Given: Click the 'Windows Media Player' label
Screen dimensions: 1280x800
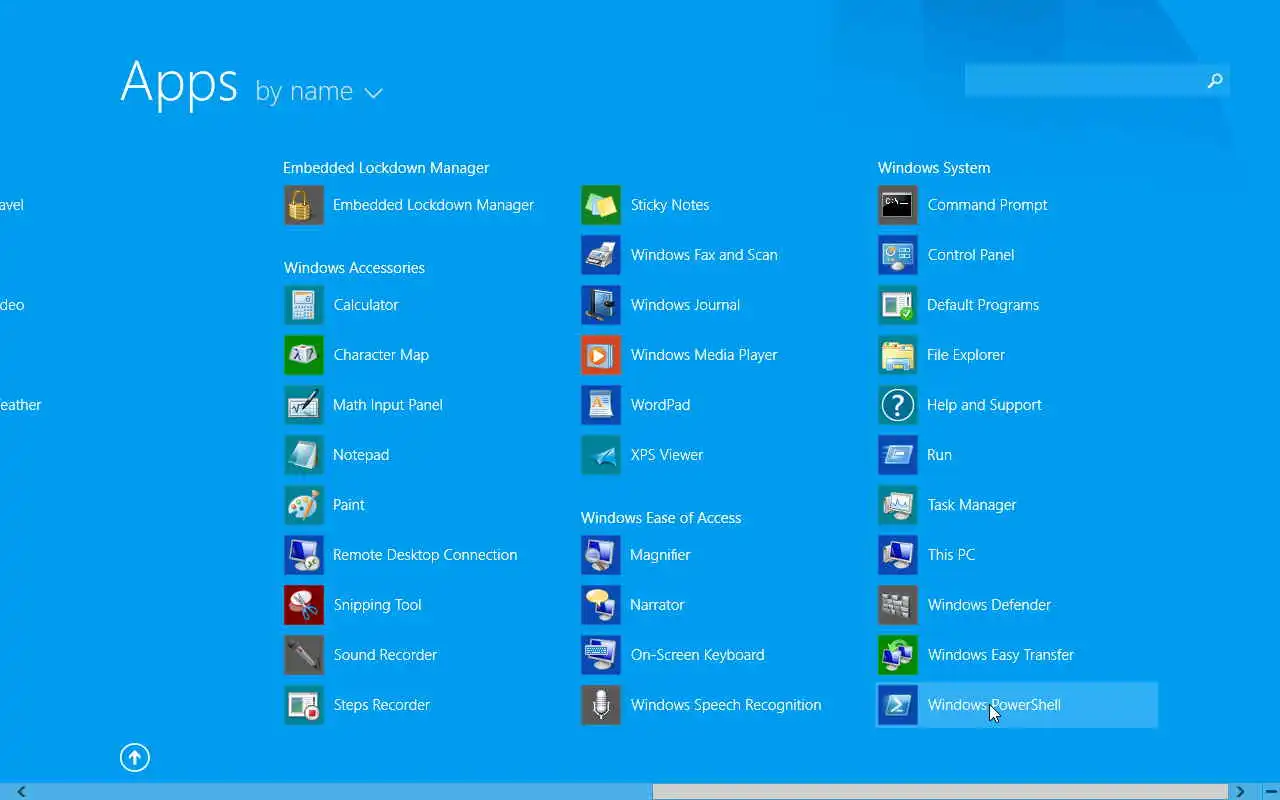Looking at the screenshot, I should click(704, 355).
